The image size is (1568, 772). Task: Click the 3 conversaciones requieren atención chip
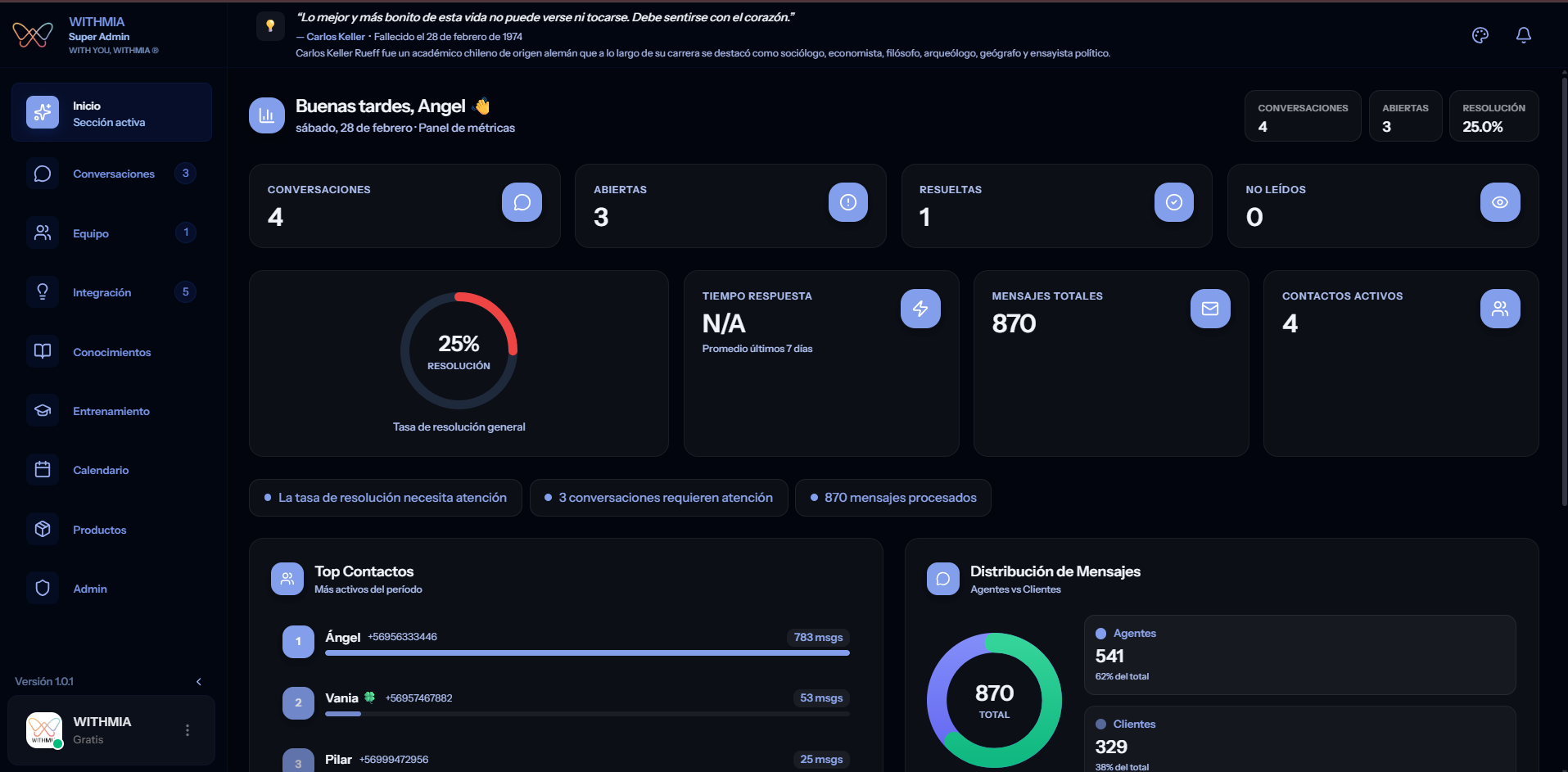tap(658, 497)
